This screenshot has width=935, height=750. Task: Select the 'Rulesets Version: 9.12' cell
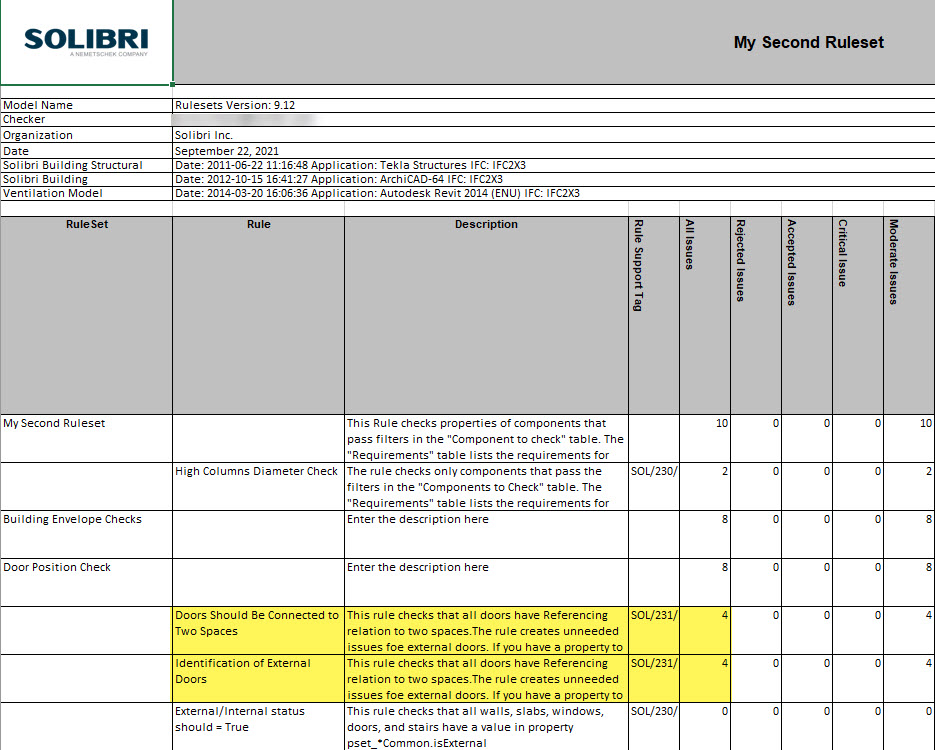pyautogui.click(x=553, y=105)
